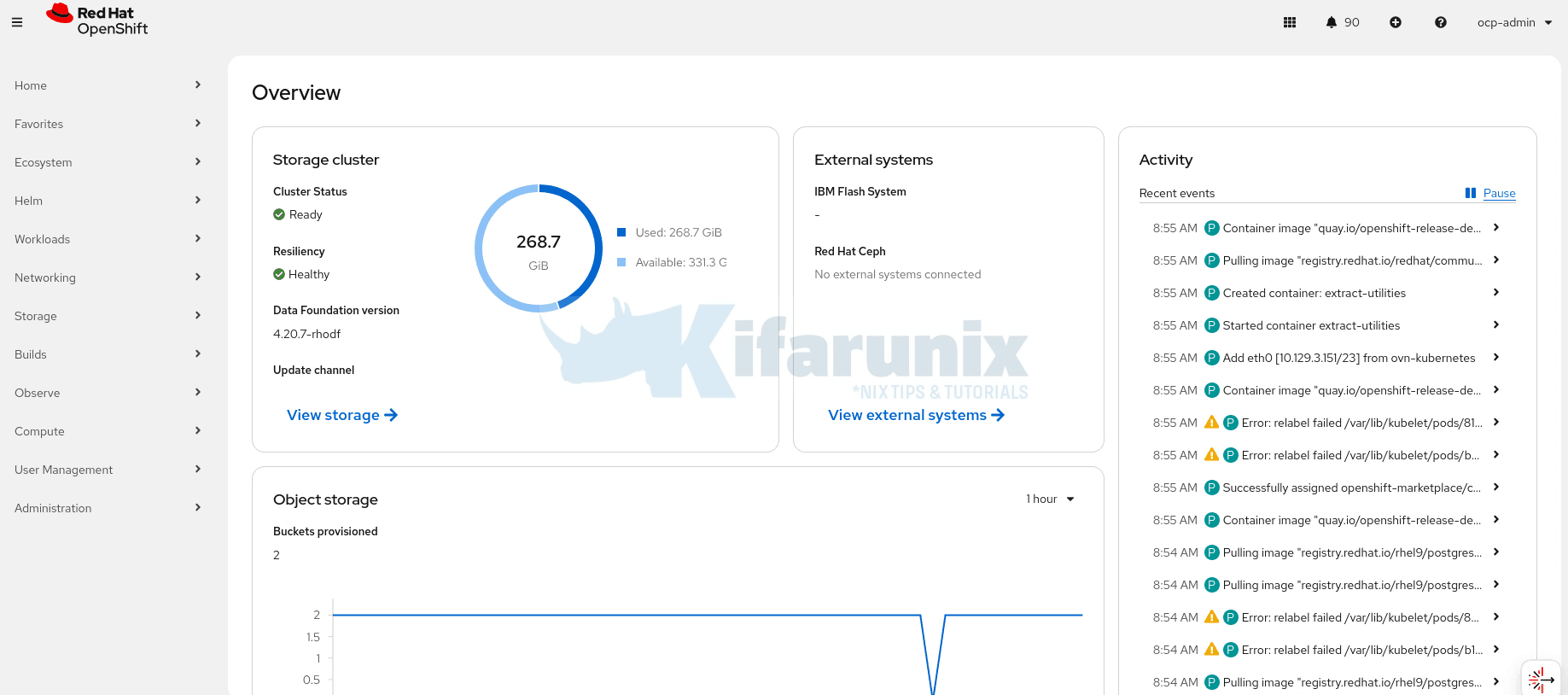Open notifications bell showing 90
The height and width of the screenshot is (695, 1568).
click(1342, 22)
